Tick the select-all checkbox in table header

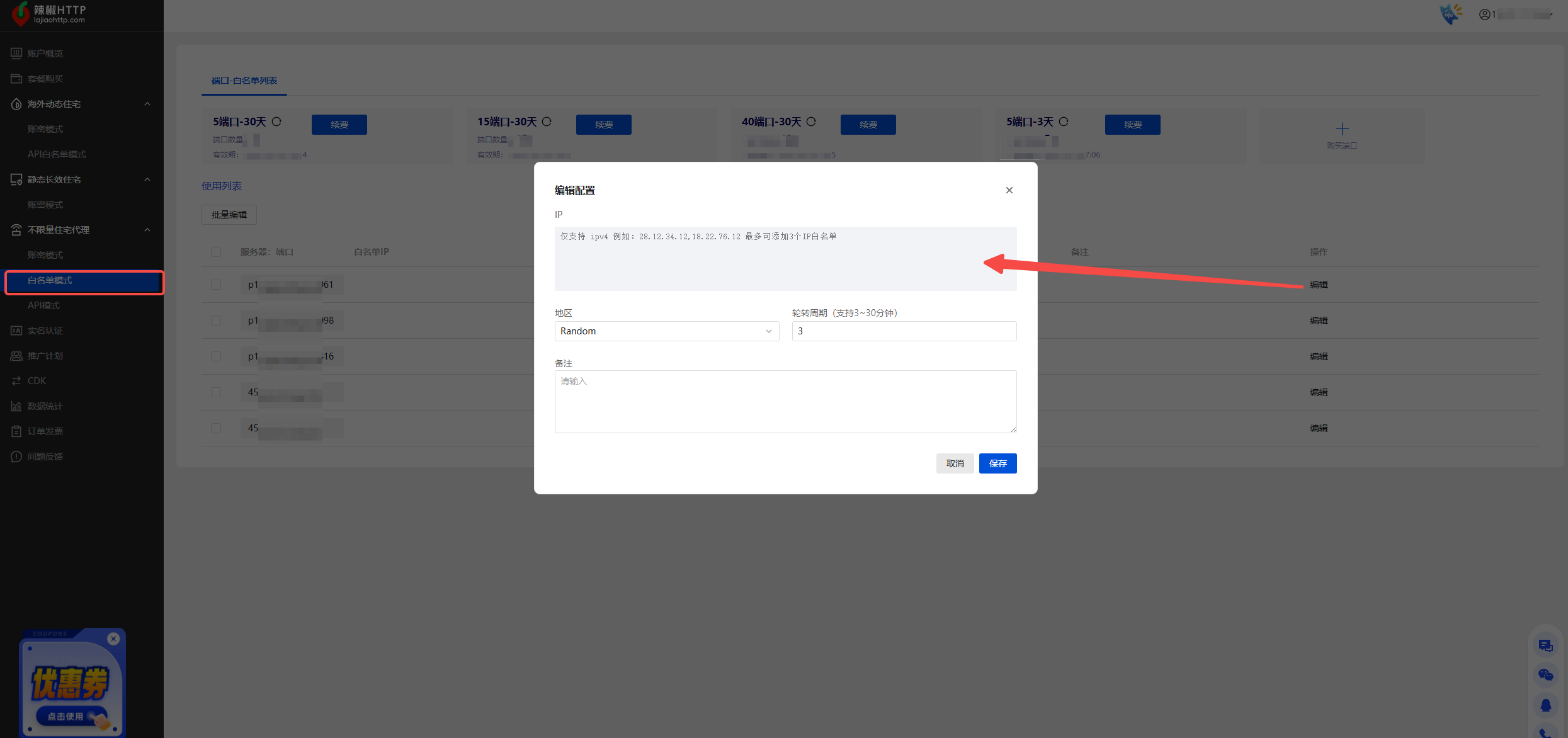click(x=216, y=252)
